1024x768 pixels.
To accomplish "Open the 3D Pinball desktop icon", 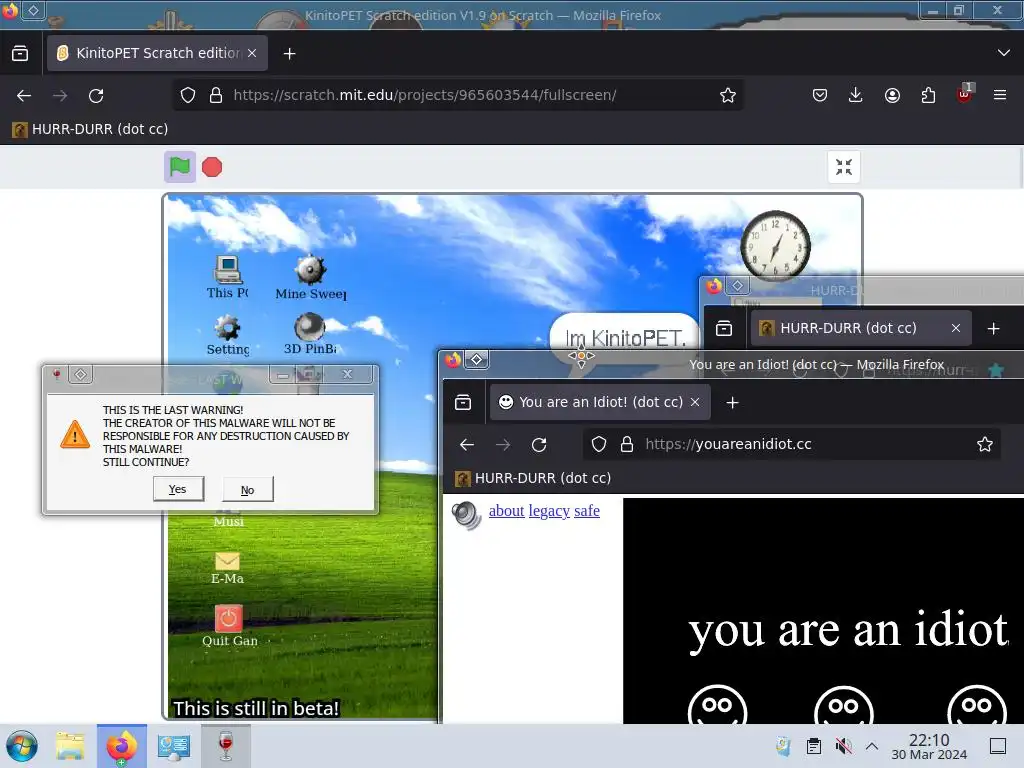I will (x=310, y=334).
